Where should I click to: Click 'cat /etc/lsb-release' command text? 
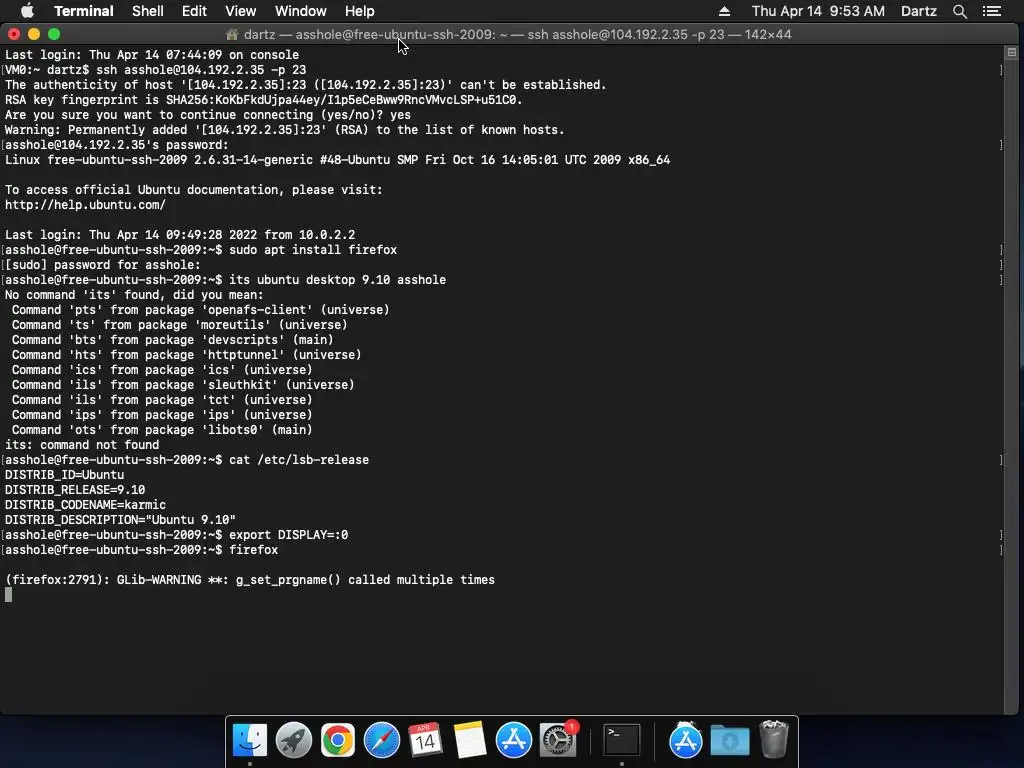pyautogui.click(x=298, y=460)
